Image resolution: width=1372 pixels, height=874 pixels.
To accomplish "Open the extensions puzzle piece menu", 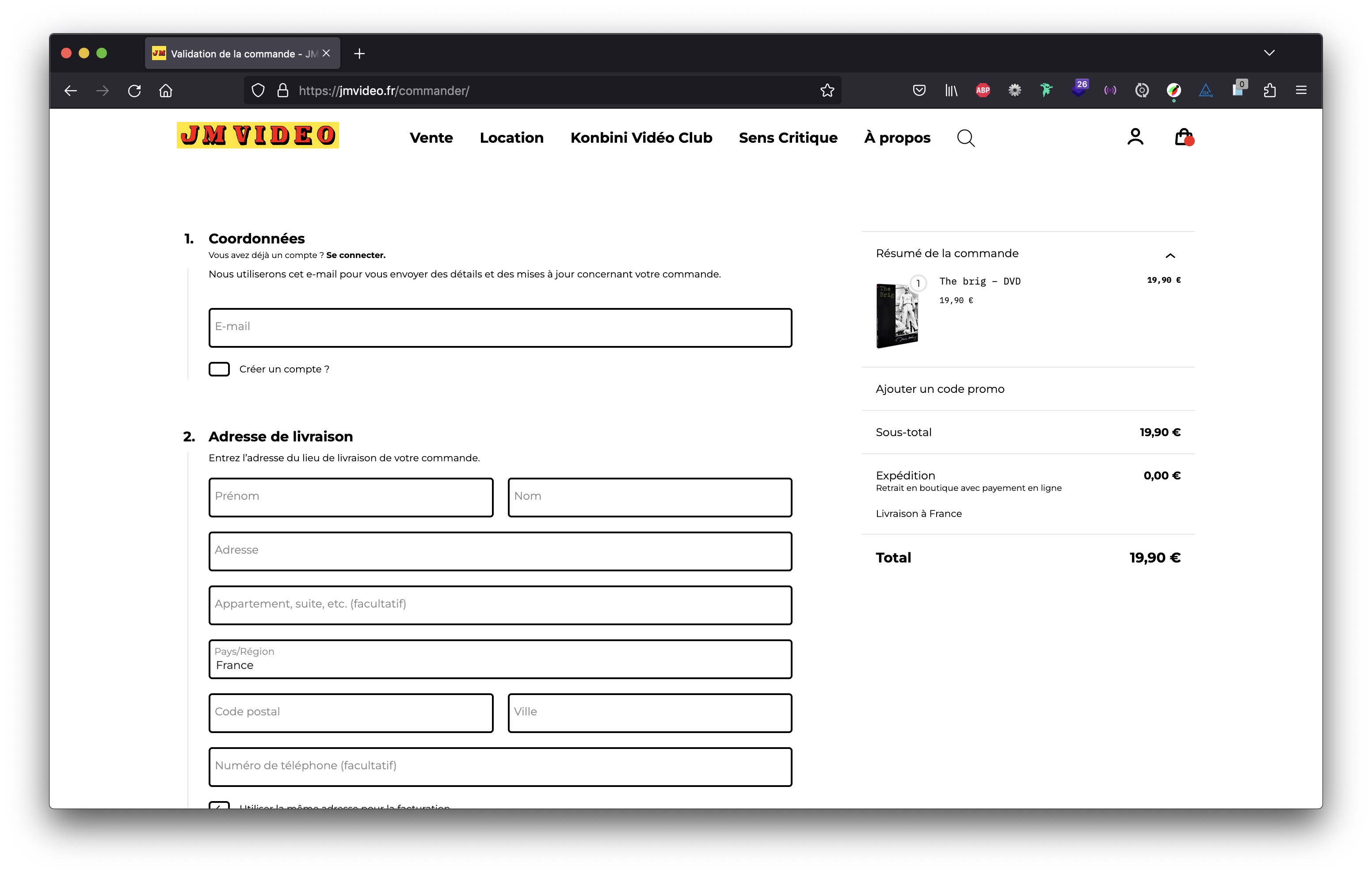I will [x=1269, y=90].
